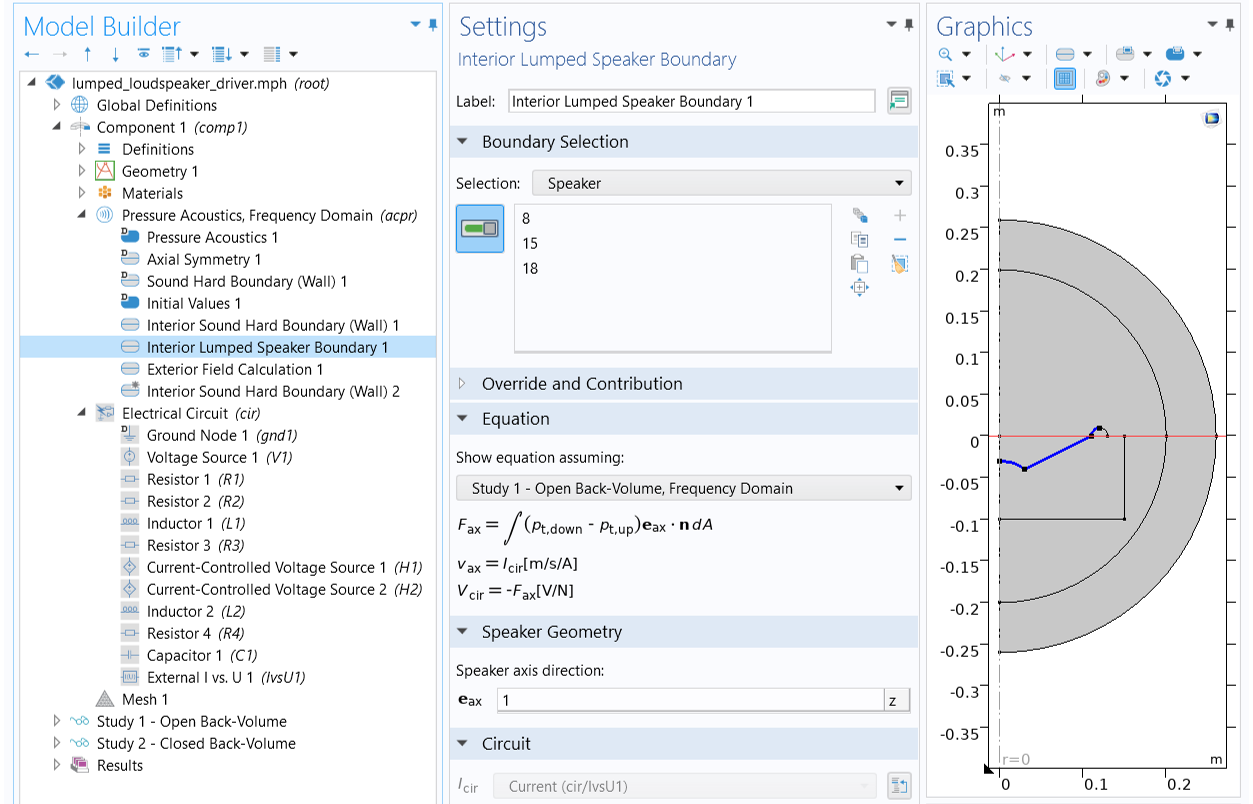Open the color palette icon in Graphics toolbar
The width and height of the screenshot is (1253, 804).
[x=1101, y=78]
